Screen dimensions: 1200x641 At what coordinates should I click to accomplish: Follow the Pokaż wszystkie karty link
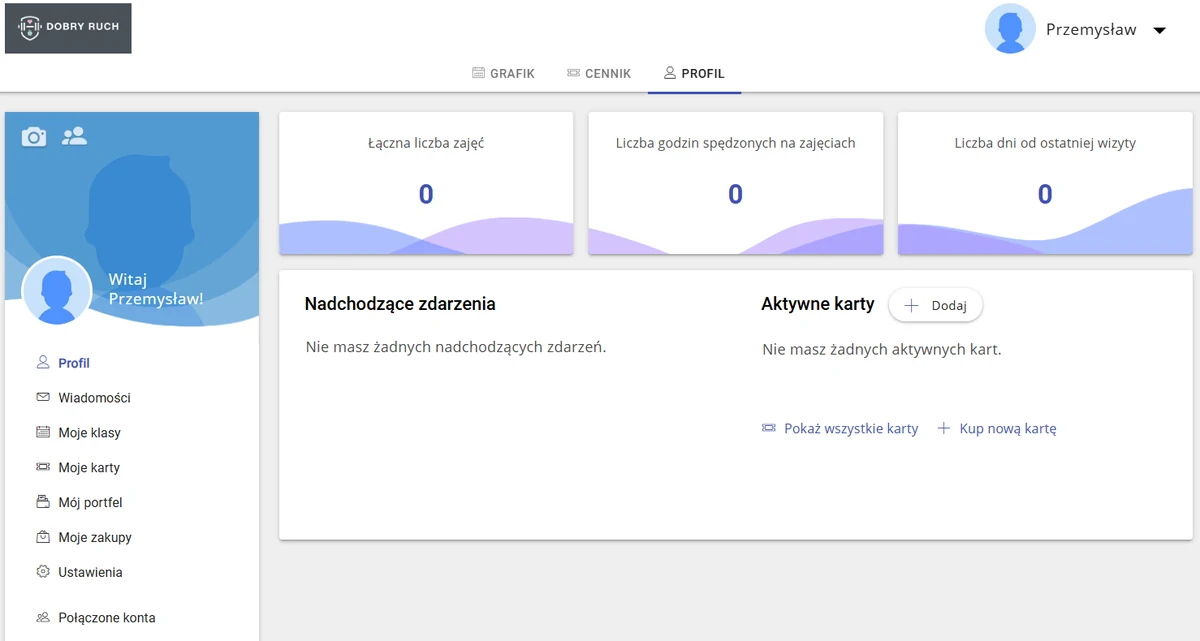pyautogui.click(x=840, y=428)
